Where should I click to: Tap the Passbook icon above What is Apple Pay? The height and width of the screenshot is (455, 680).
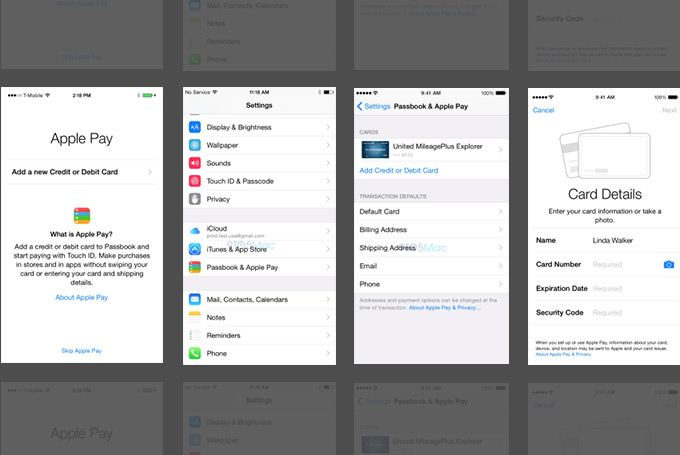point(82,216)
